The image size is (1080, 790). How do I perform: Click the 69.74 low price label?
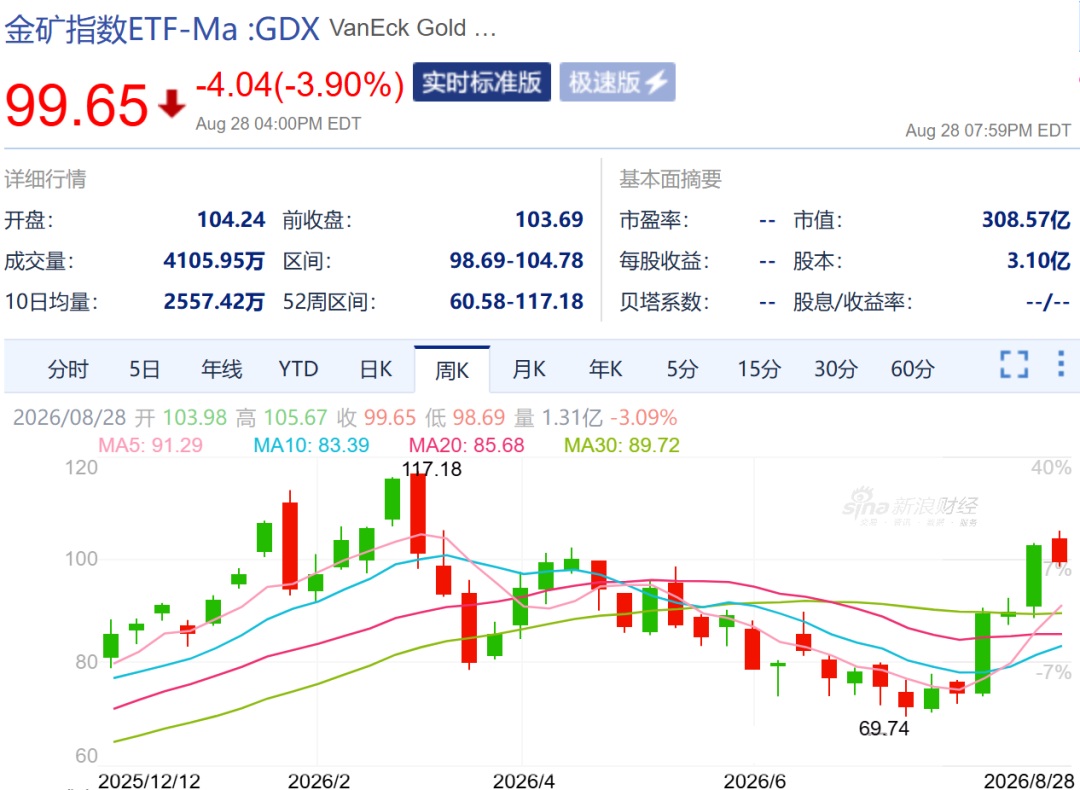[x=884, y=728]
